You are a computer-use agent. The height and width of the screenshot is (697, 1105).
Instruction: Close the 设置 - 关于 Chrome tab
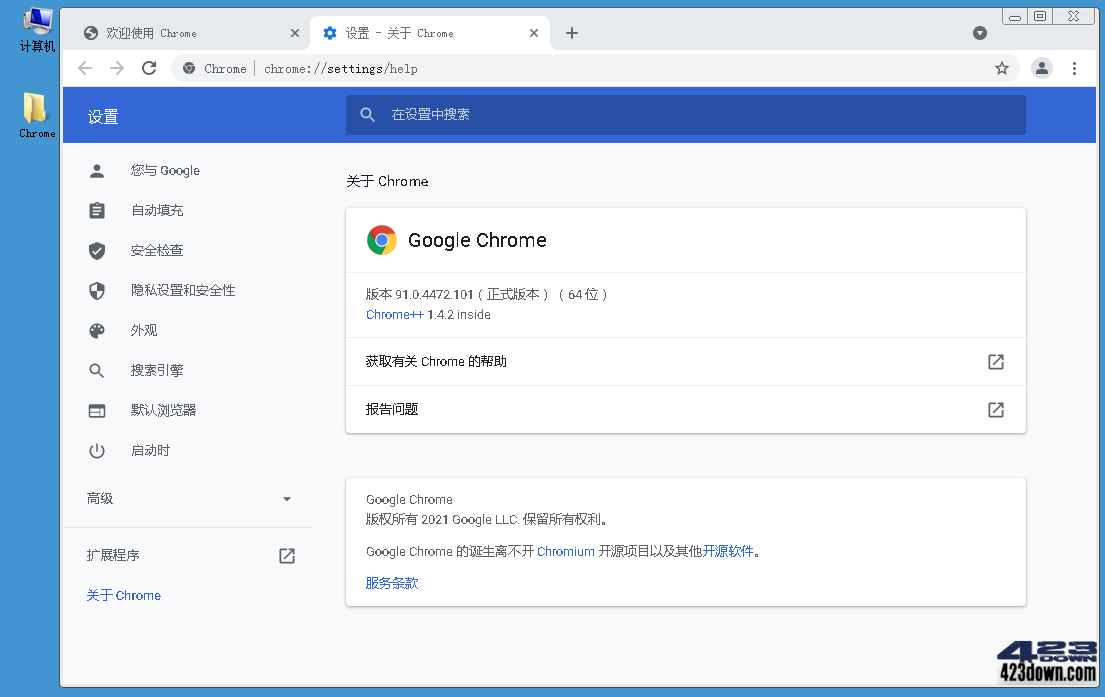click(533, 33)
